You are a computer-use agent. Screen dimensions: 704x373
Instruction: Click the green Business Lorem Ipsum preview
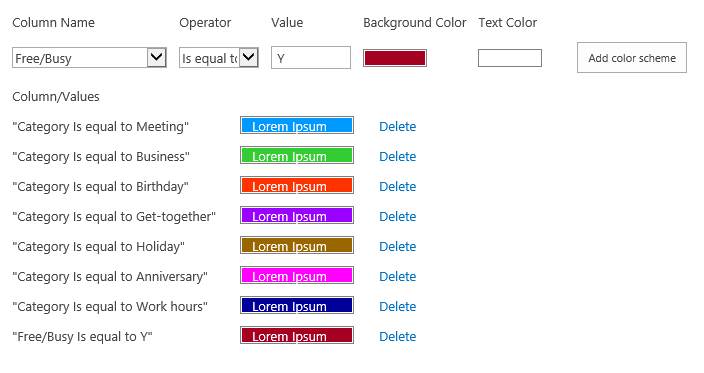(297, 155)
